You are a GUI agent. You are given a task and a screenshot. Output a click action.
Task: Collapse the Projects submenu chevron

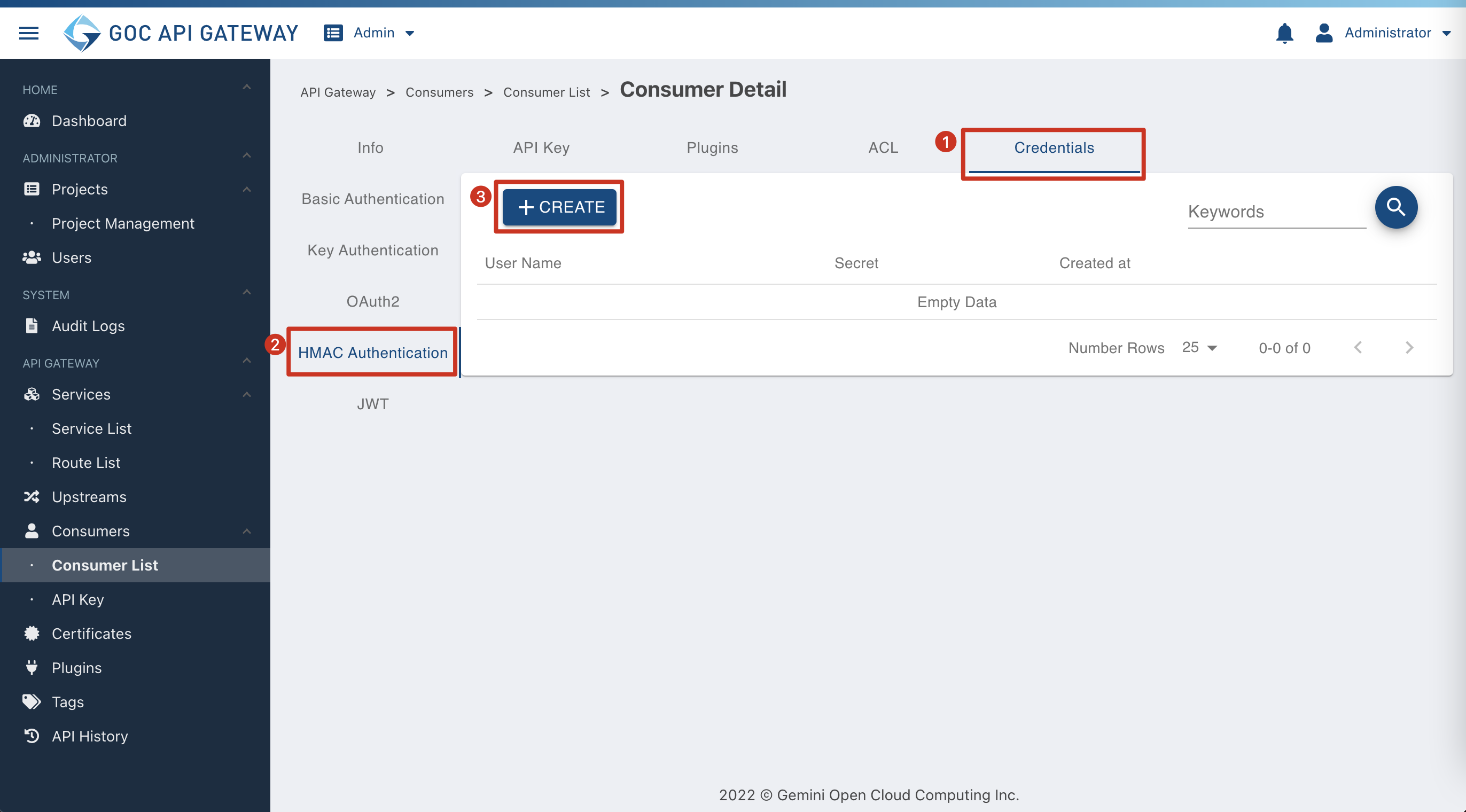tap(246, 190)
